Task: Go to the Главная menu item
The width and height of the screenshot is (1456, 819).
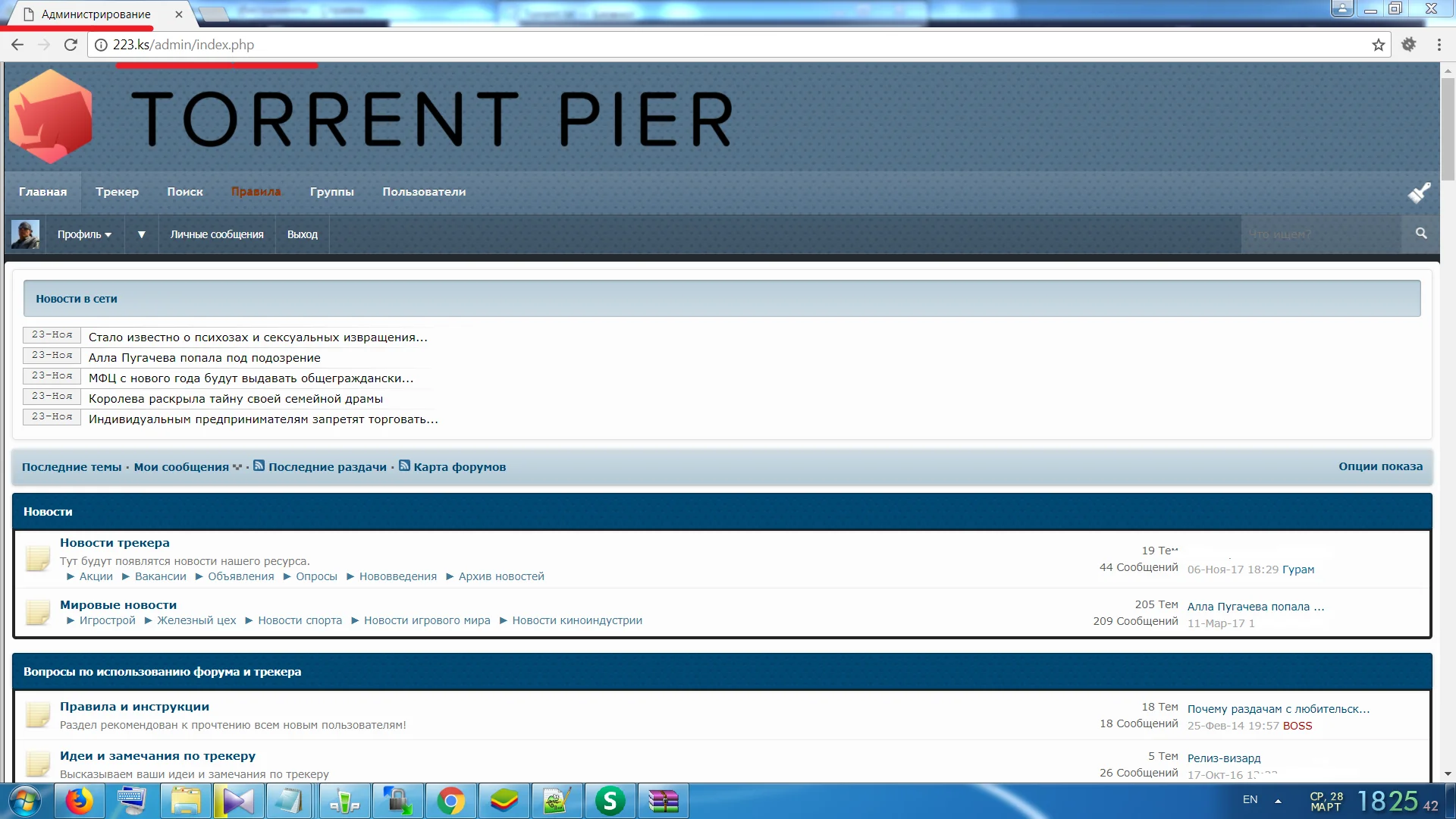Action: (x=42, y=192)
